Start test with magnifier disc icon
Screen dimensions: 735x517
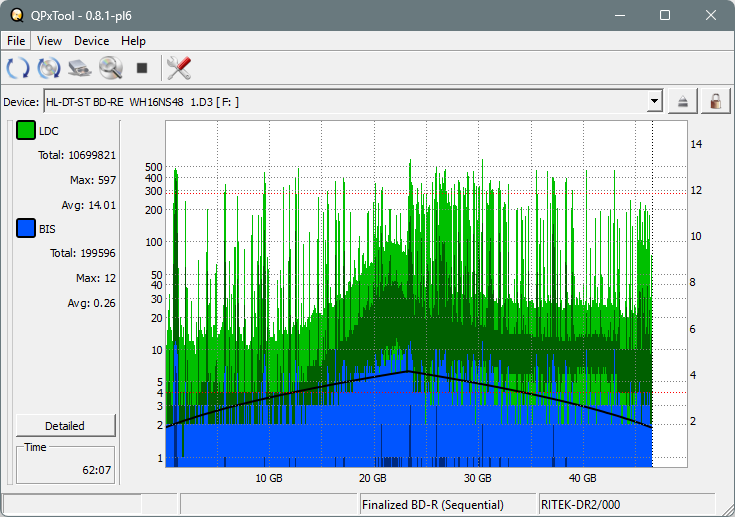click(x=110, y=68)
